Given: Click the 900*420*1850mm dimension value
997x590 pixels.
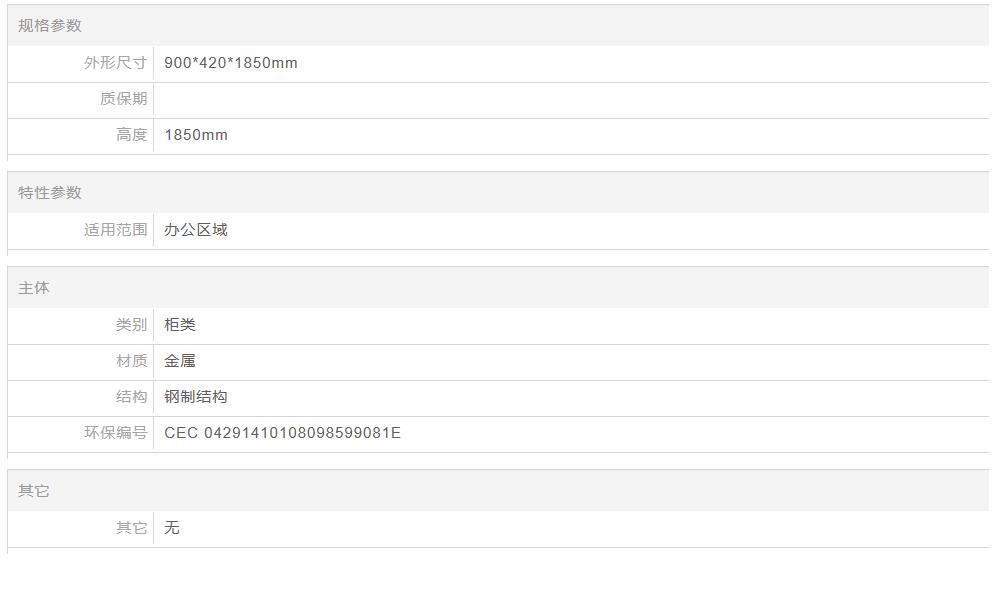Looking at the screenshot, I should click(x=231, y=63).
